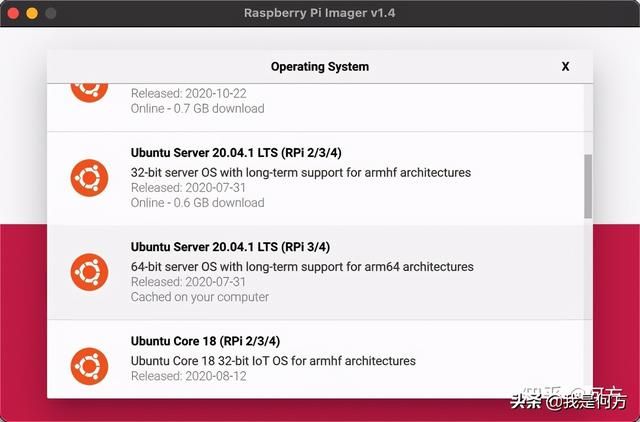Minimize the Raspberry Pi Imager window with the yellow button

pos(32,13)
